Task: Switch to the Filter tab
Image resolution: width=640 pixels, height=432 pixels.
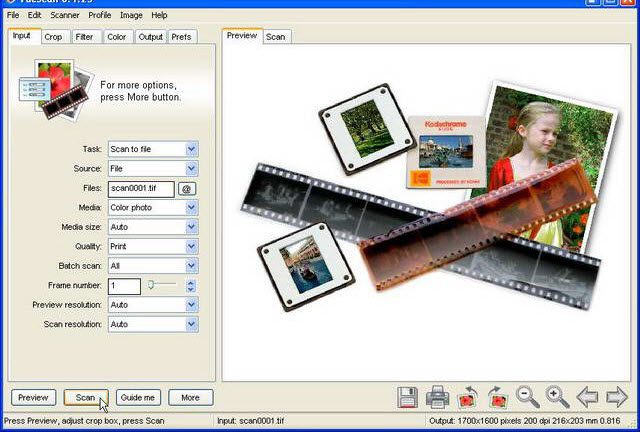Action: (84, 37)
